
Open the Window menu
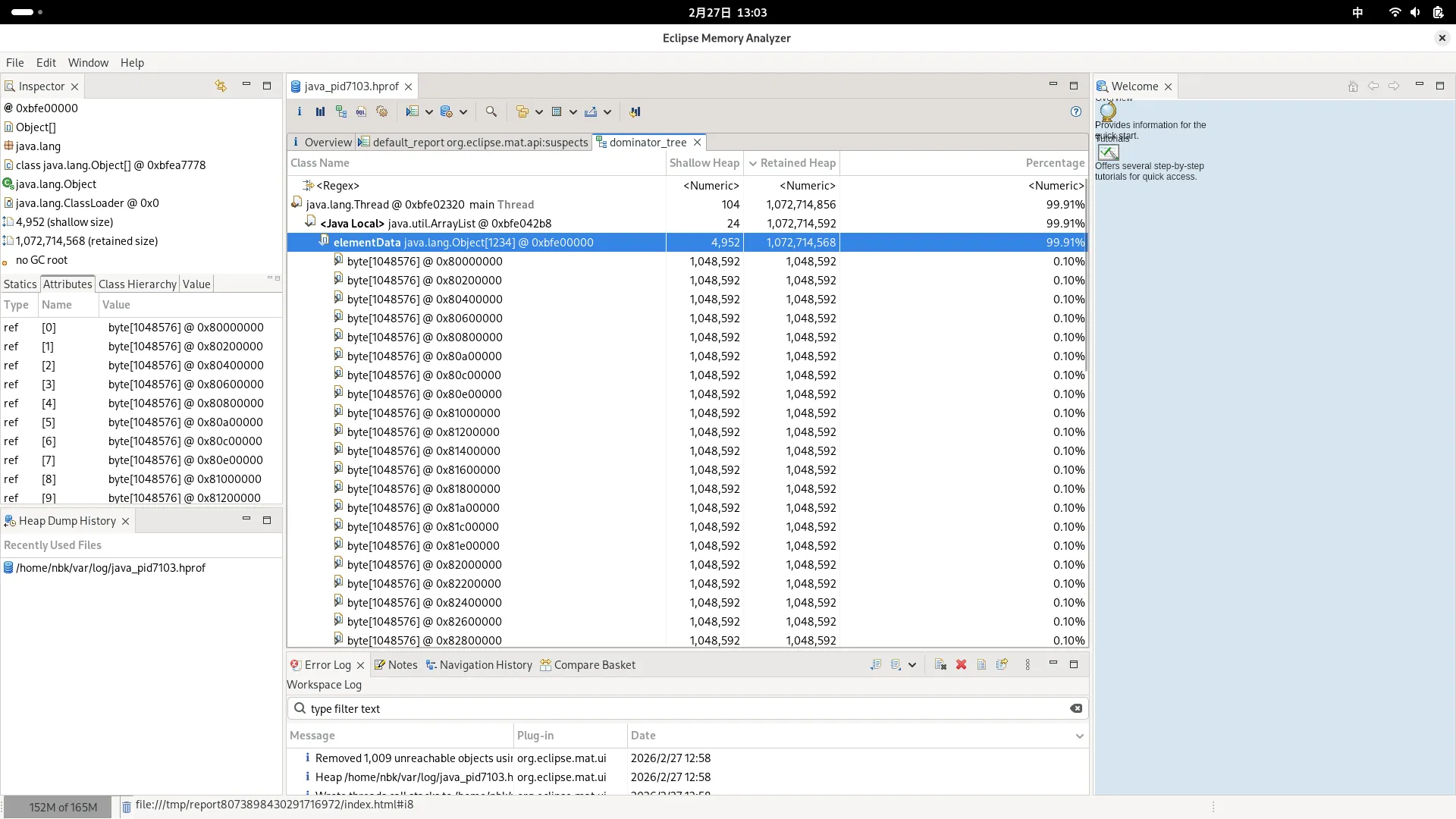tap(88, 62)
